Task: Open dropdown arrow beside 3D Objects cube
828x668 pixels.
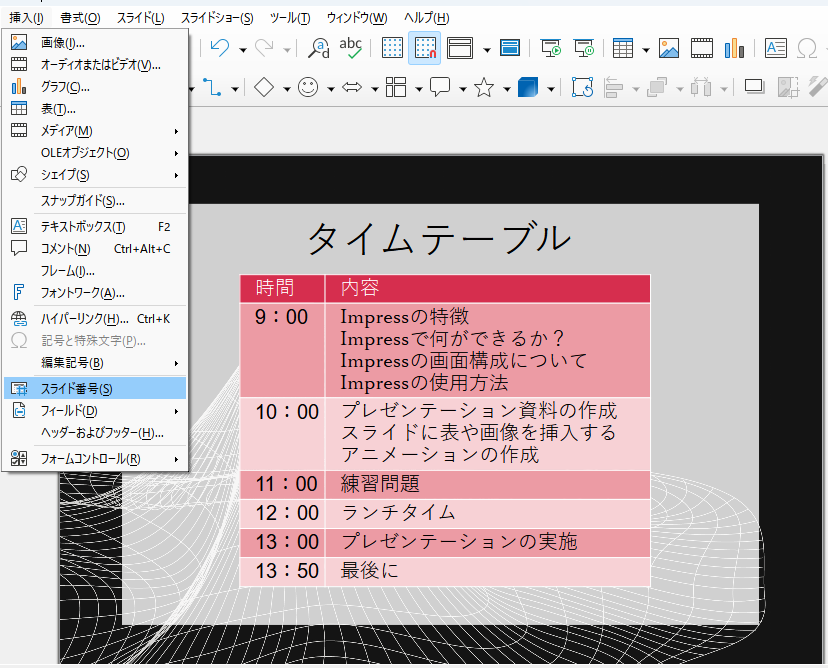Action: pyautogui.click(x=551, y=89)
